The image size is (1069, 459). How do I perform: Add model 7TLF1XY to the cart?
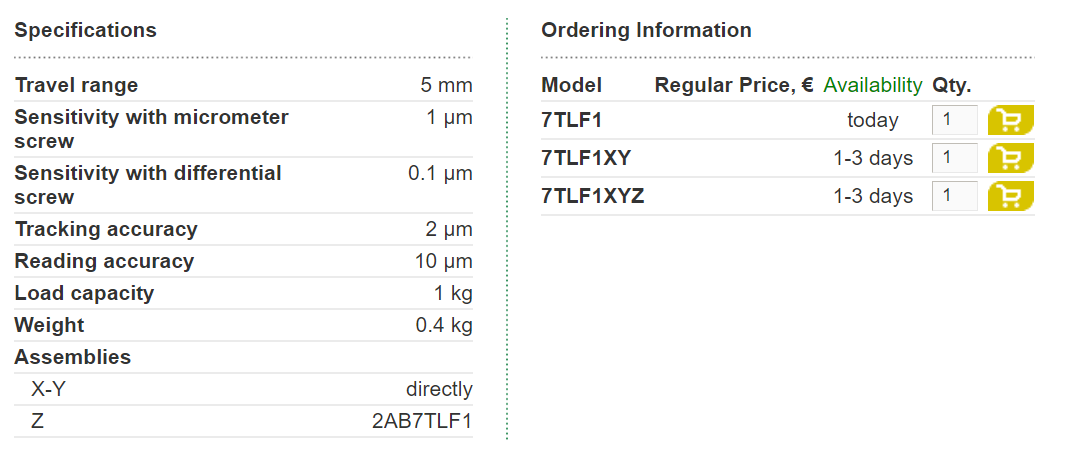coord(1010,158)
